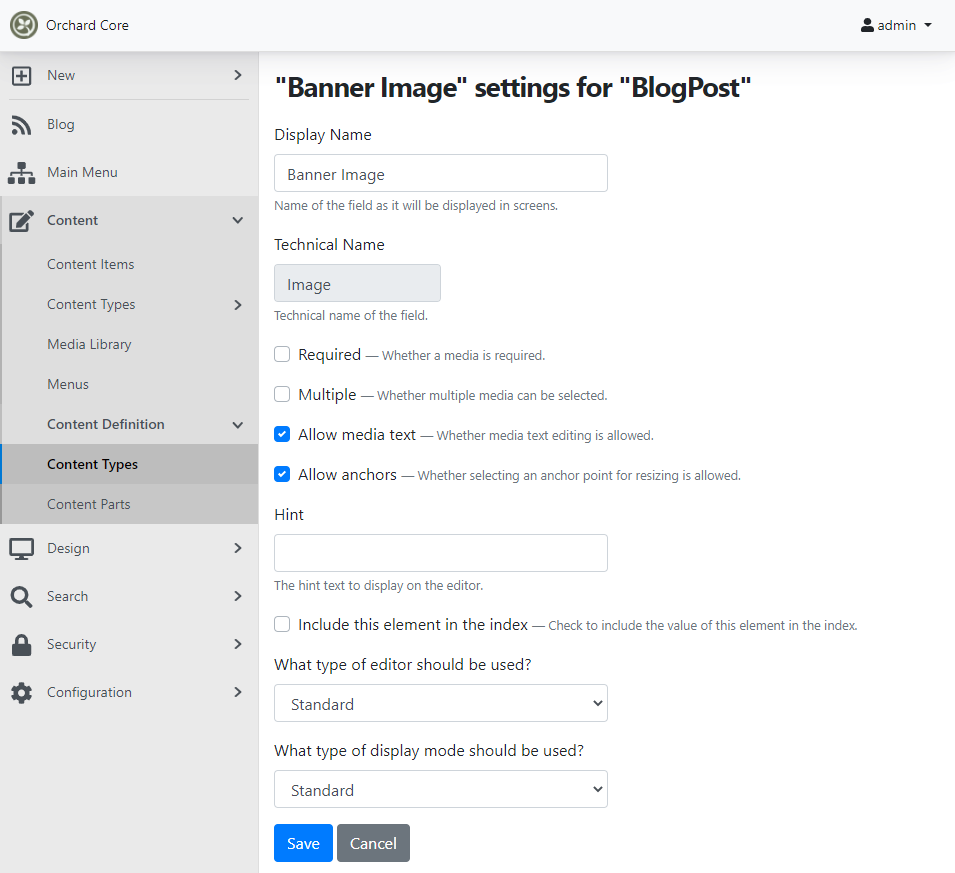Click the Main Menu sitemap icon
This screenshot has height=873, width=955.
click(21, 173)
